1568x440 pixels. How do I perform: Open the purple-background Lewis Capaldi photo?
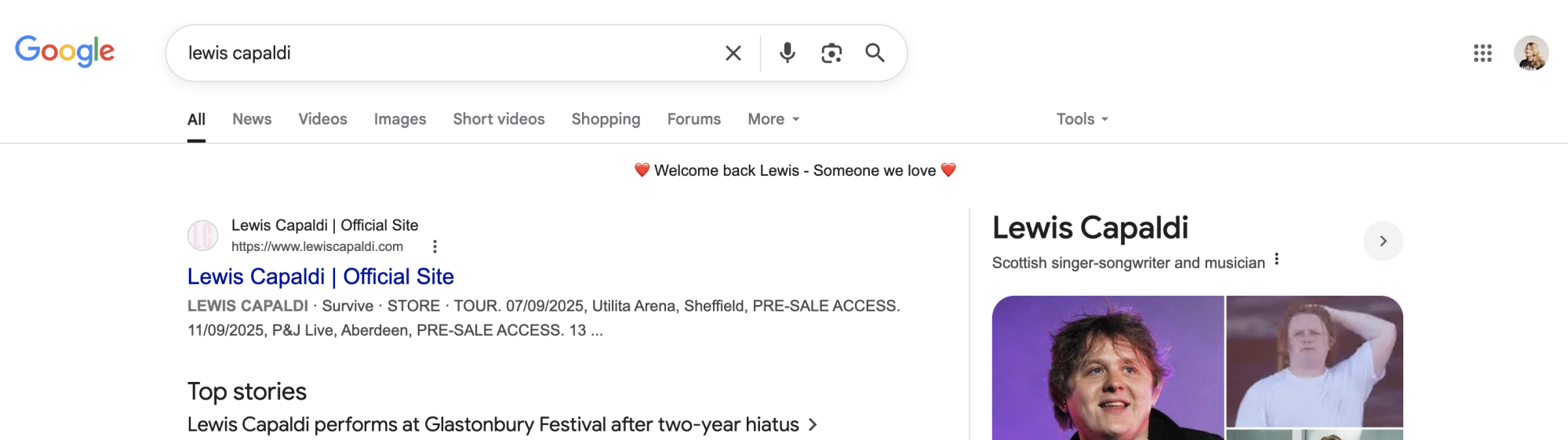click(x=1108, y=367)
